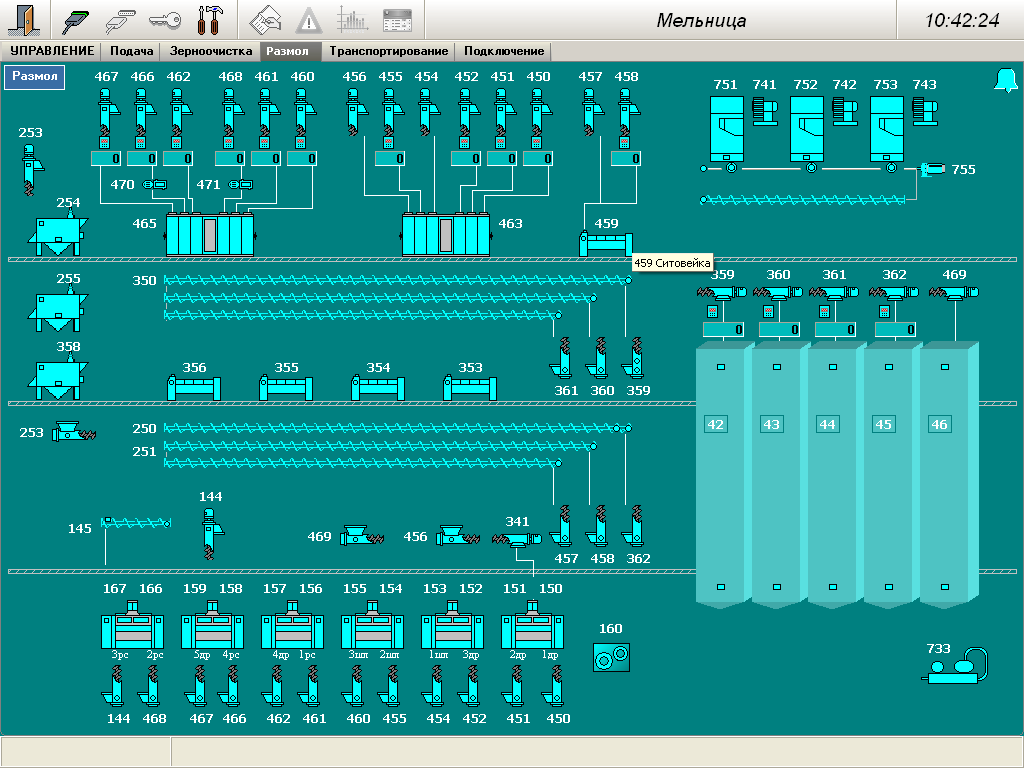Click the Размол screen label button

point(35,77)
